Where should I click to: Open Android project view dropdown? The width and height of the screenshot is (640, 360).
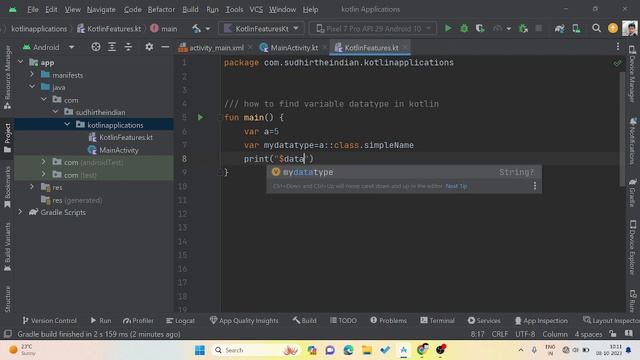tap(49, 47)
